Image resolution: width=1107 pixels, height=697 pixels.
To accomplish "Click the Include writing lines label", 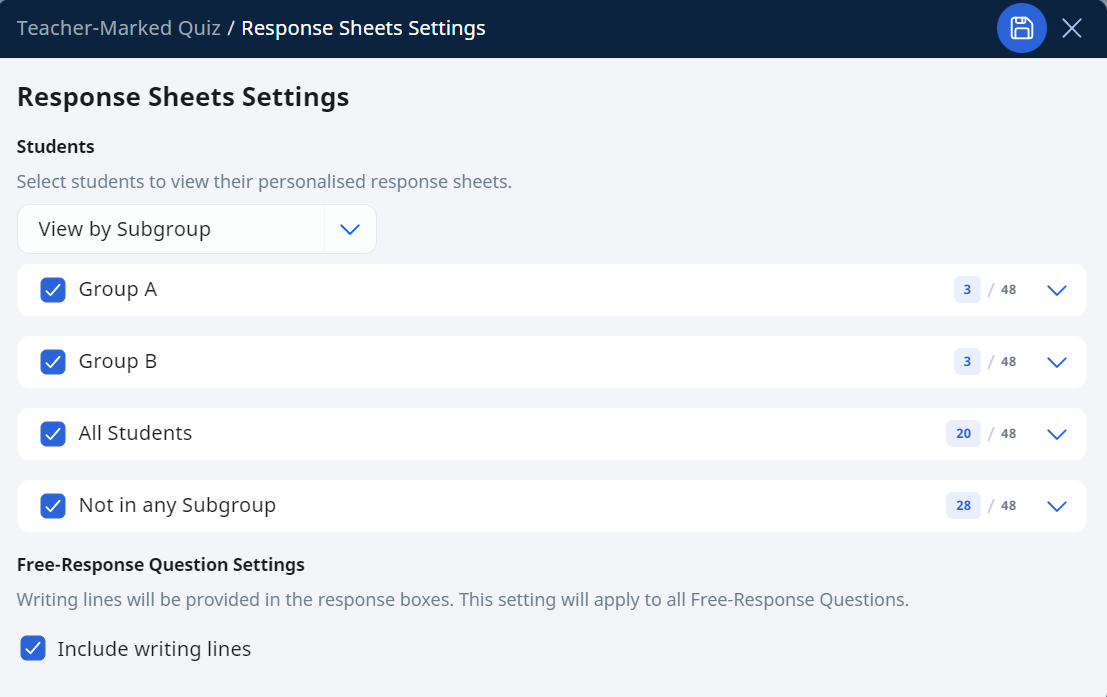I will tap(154, 649).
